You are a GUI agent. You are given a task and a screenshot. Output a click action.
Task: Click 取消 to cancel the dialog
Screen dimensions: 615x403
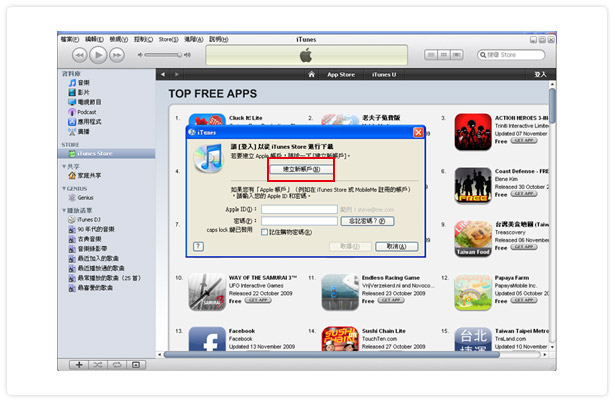[x=397, y=246]
